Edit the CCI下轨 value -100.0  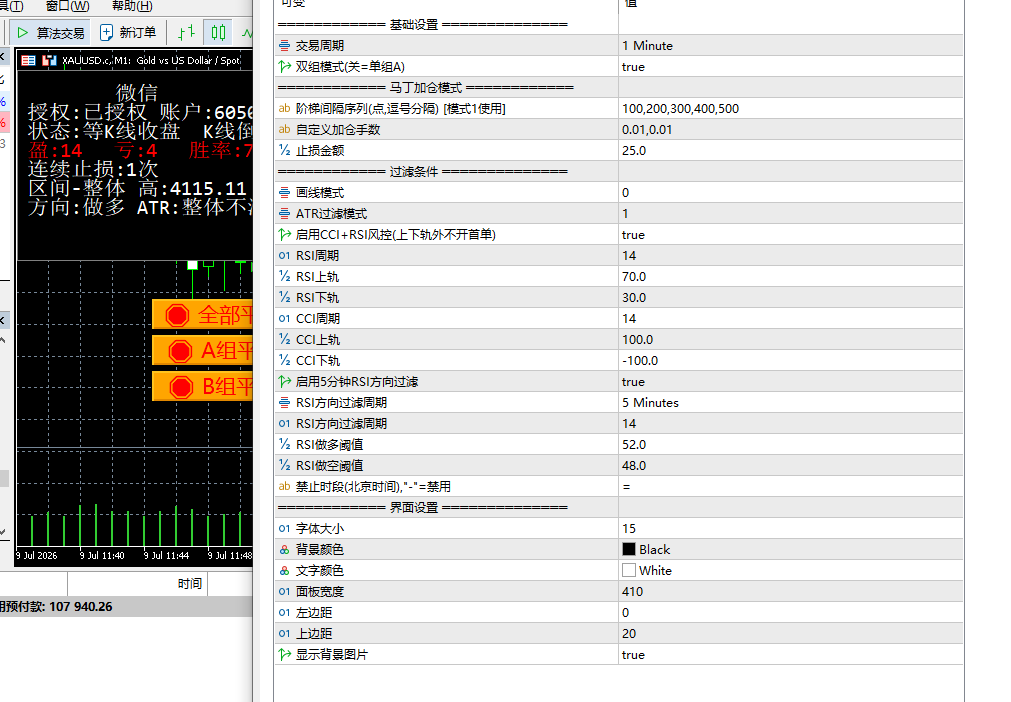[790, 360]
